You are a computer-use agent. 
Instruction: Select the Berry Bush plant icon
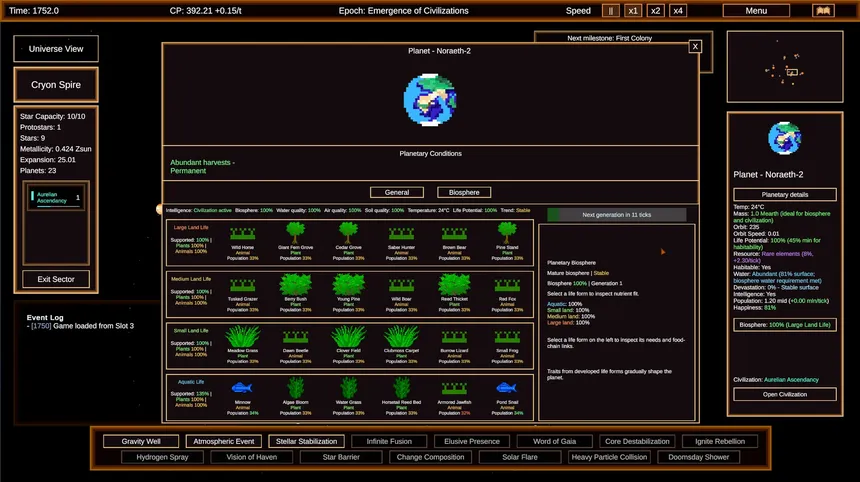click(x=295, y=285)
